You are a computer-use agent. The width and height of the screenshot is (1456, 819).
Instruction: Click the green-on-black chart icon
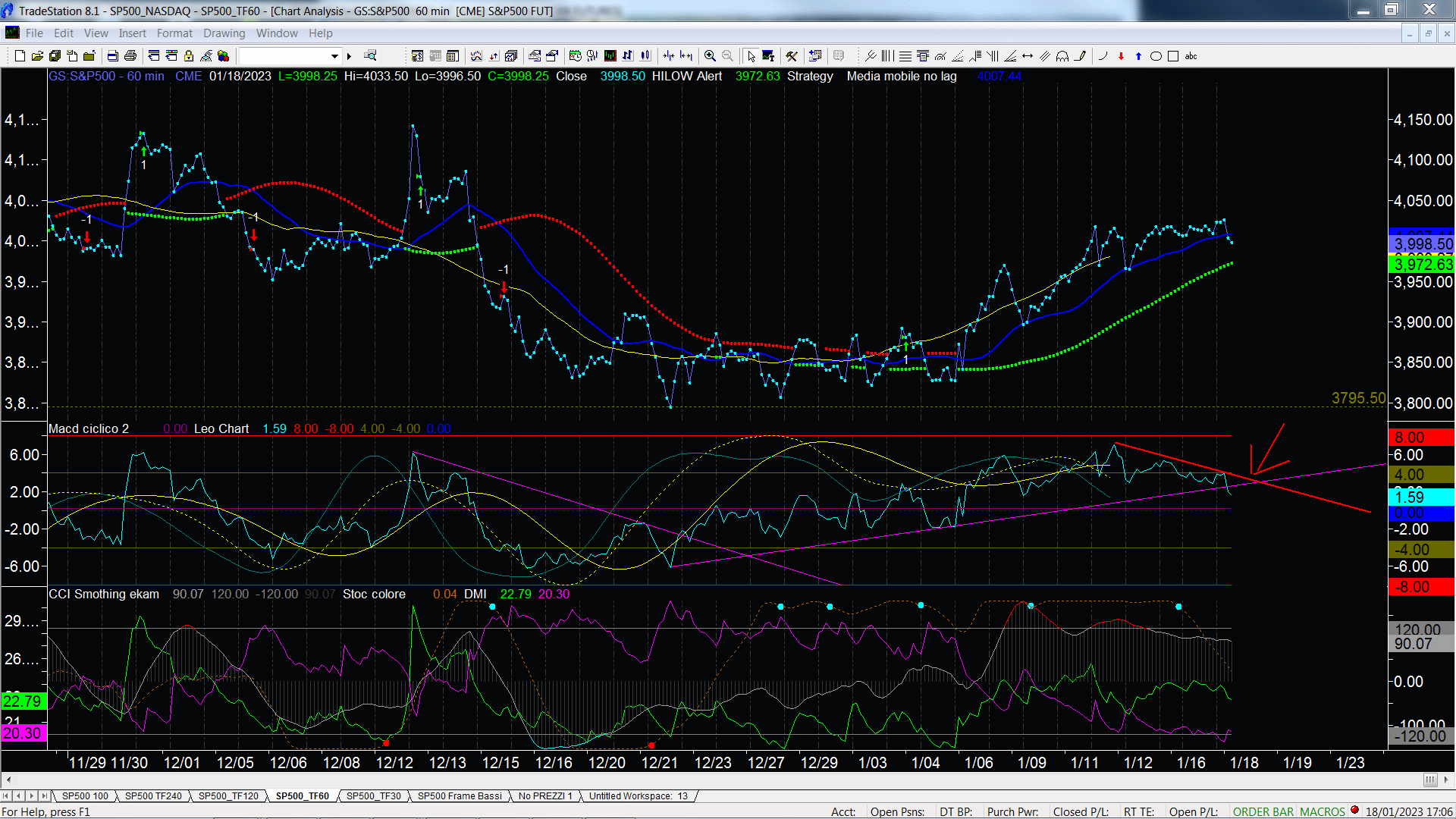pos(610,56)
